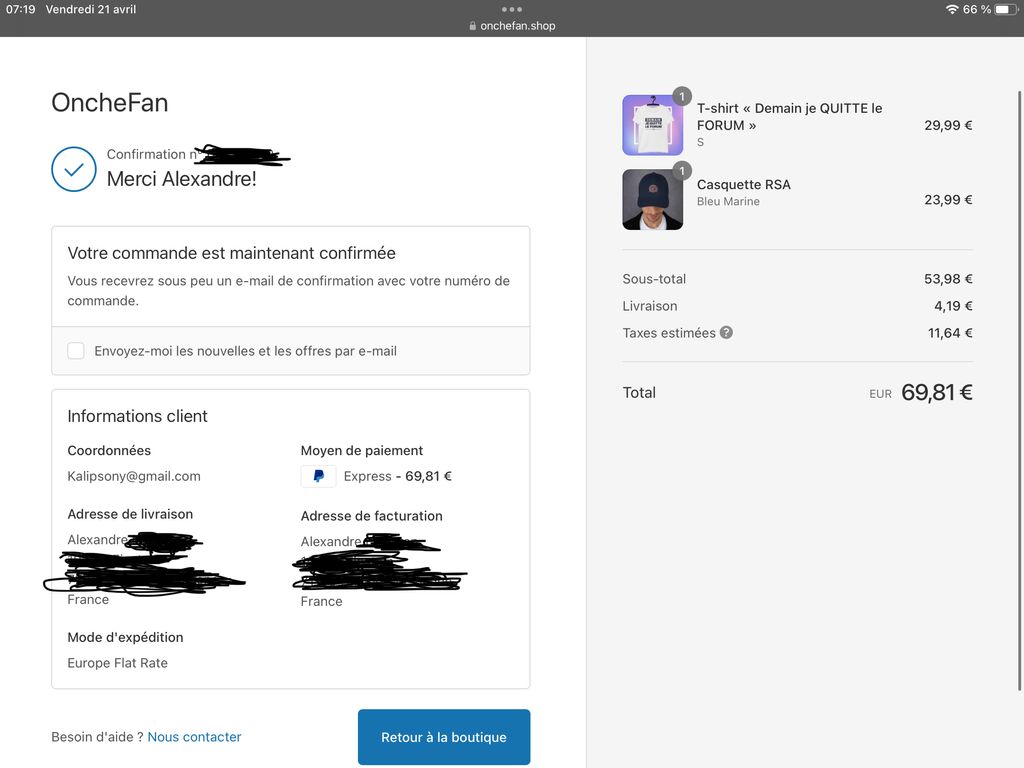Click the PayPal payment logo icon
1024x768 pixels.
[x=318, y=476]
